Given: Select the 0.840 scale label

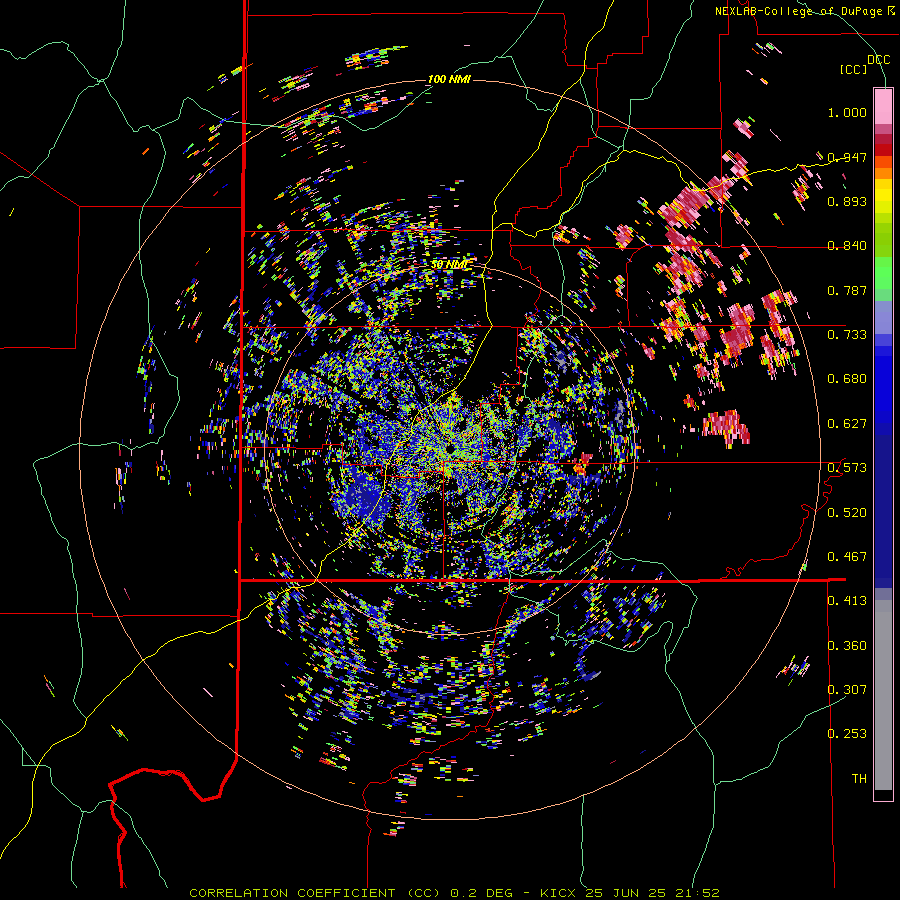Looking at the screenshot, I should [847, 246].
